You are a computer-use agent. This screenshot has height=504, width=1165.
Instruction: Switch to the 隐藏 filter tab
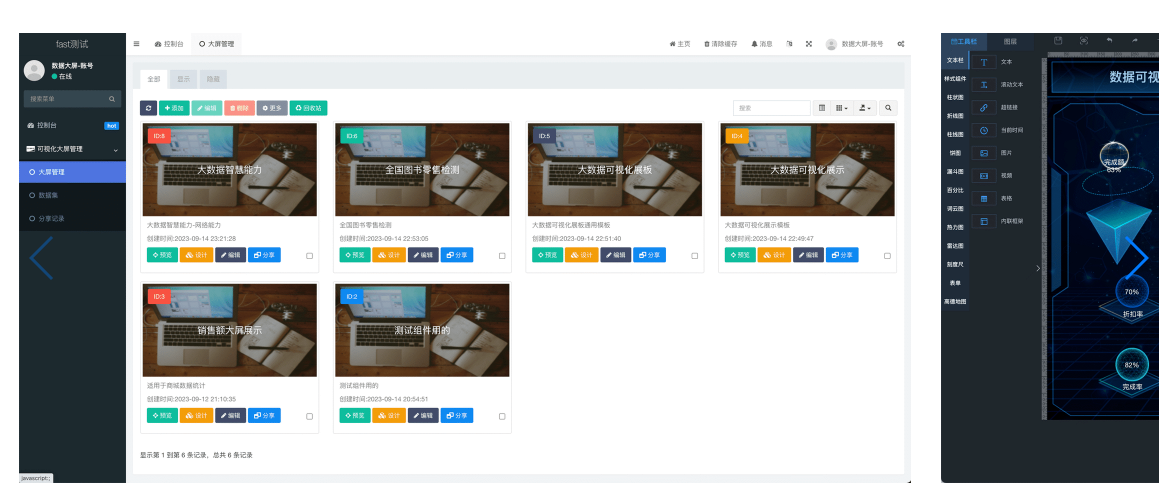[213, 79]
